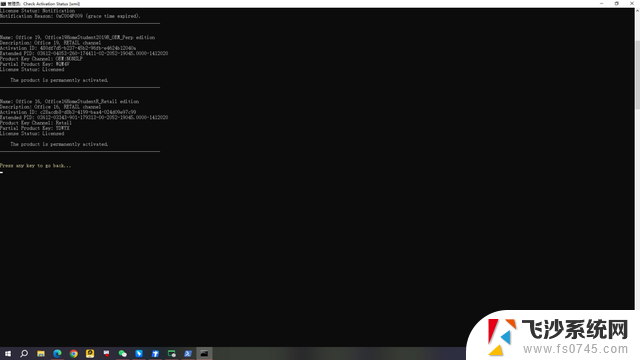Minimize the Check Activation Status window
This screenshot has width=640, height=360.
tap(602, 3)
